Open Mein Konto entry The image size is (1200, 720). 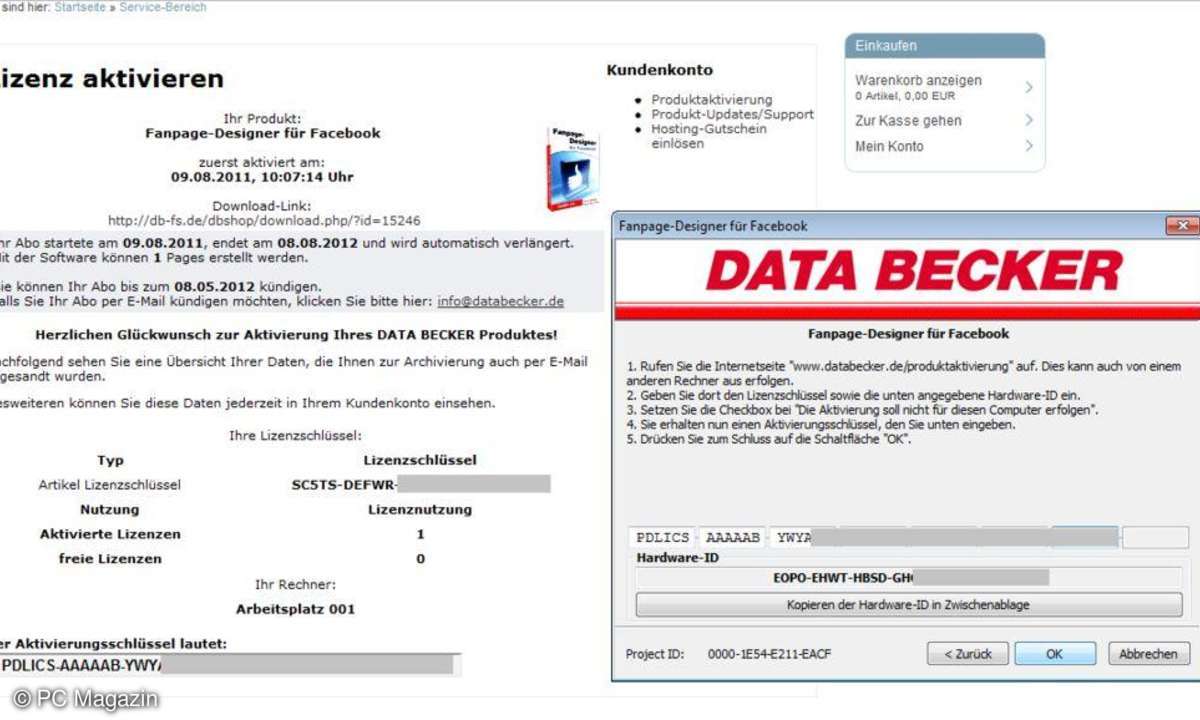[889, 147]
